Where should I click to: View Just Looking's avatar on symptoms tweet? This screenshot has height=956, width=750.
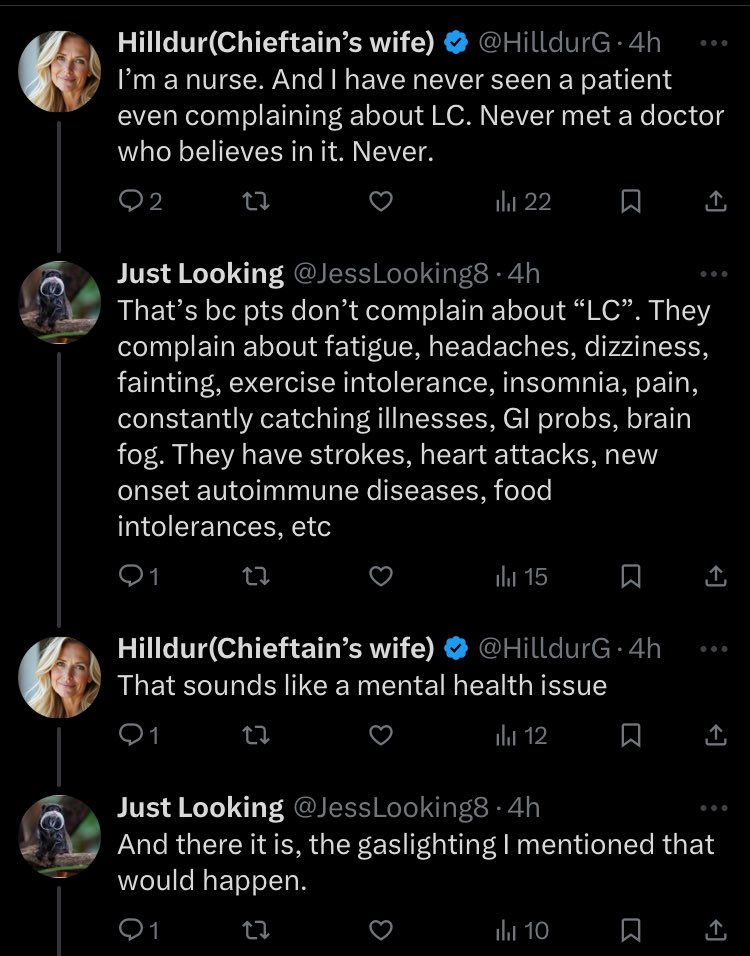[x=60, y=302]
